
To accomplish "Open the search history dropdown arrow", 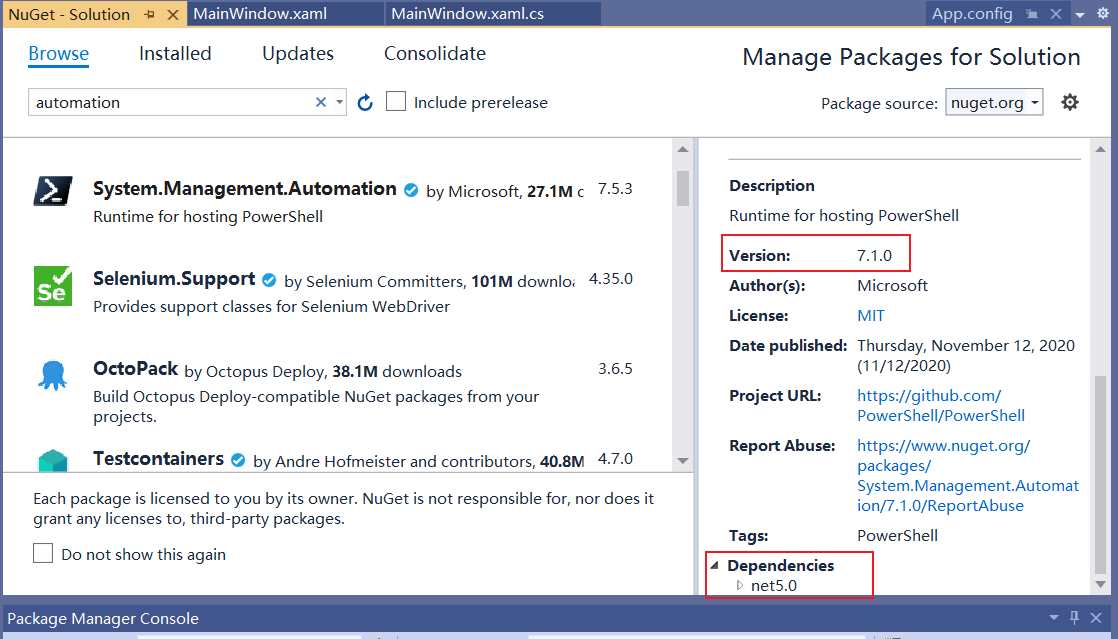I will [x=339, y=103].
